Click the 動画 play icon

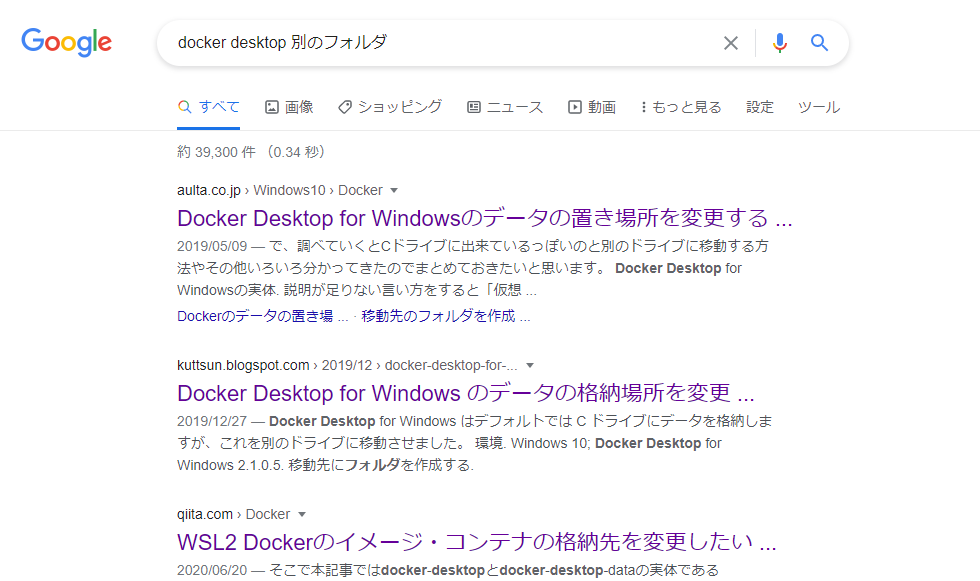coord(574,107)
